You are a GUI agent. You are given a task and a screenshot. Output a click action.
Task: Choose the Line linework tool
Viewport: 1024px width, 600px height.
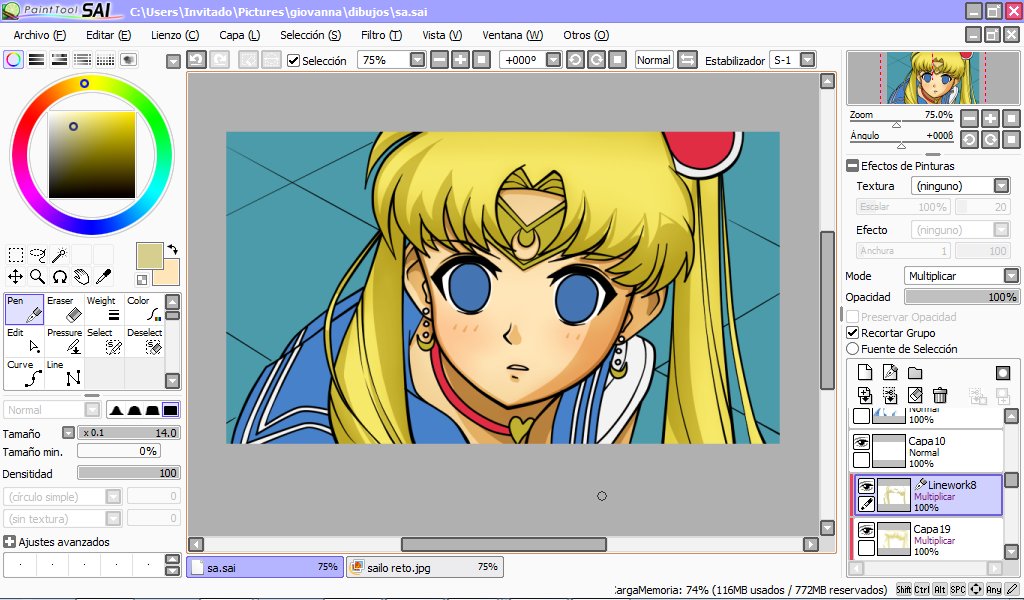click(64, 373)
